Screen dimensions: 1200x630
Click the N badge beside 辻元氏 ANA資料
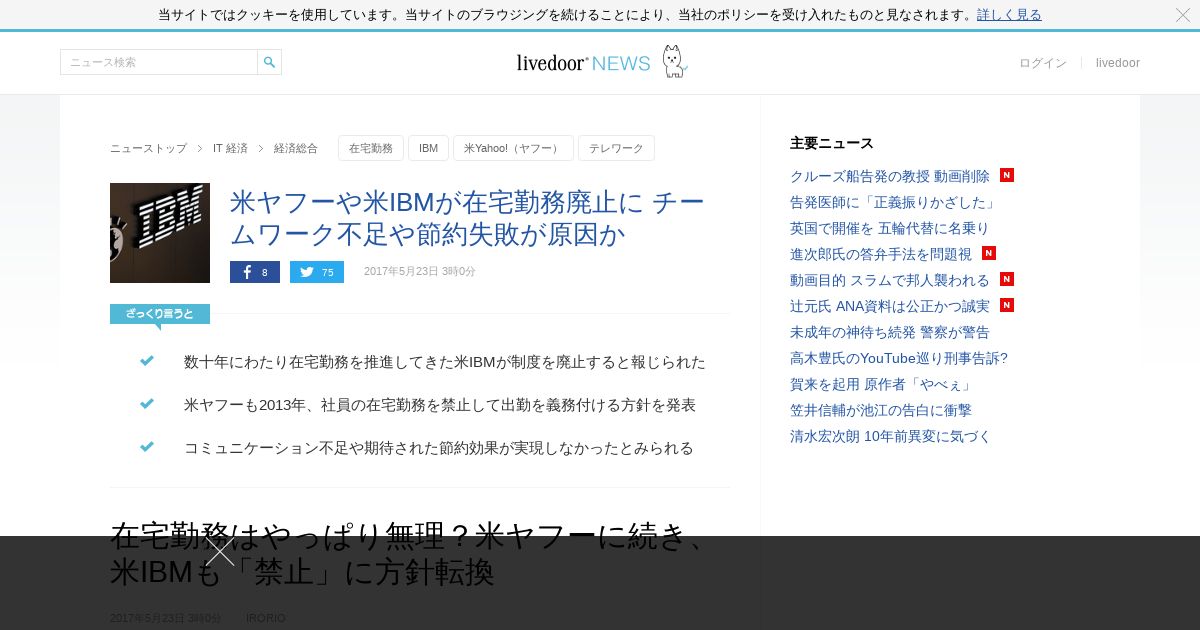1007,305
